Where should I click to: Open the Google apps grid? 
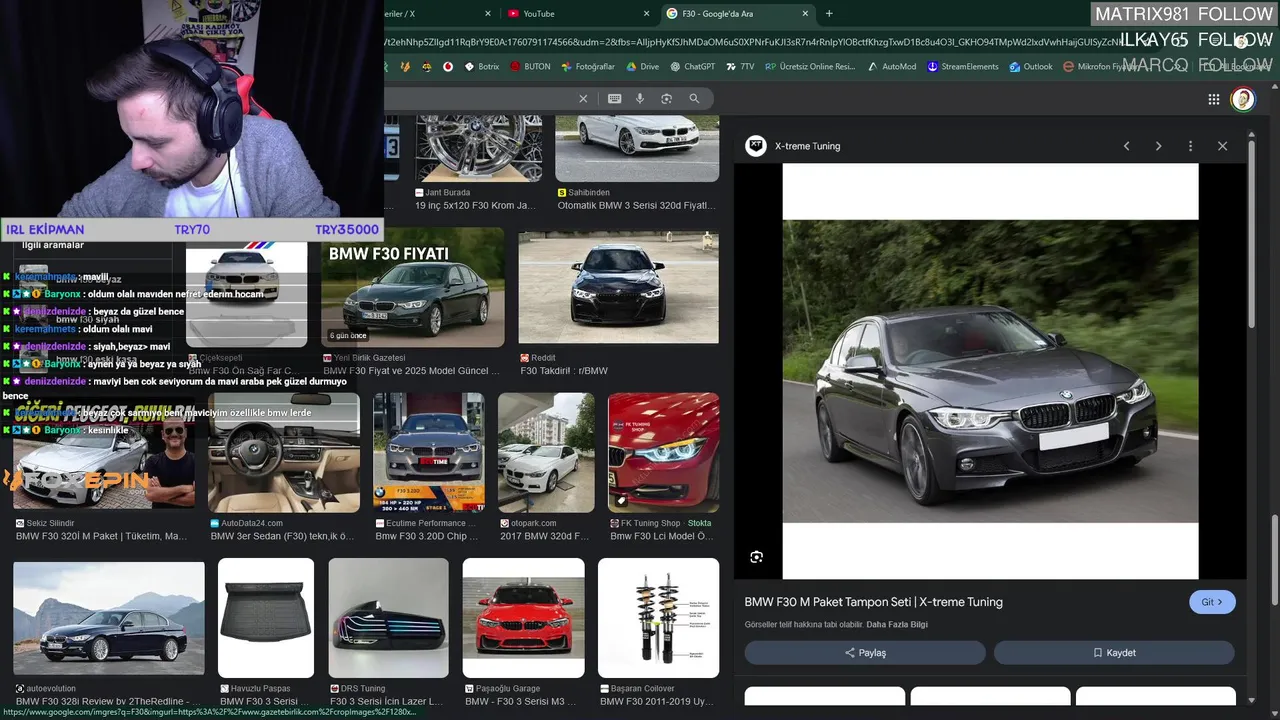point(1213,99)
